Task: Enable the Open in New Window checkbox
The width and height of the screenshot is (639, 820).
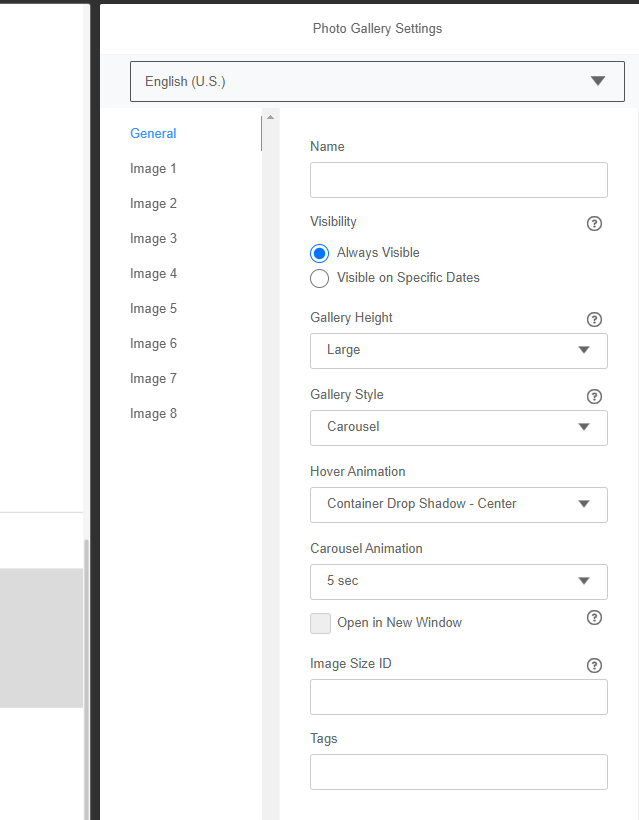Action: click(x=320, y=623)
